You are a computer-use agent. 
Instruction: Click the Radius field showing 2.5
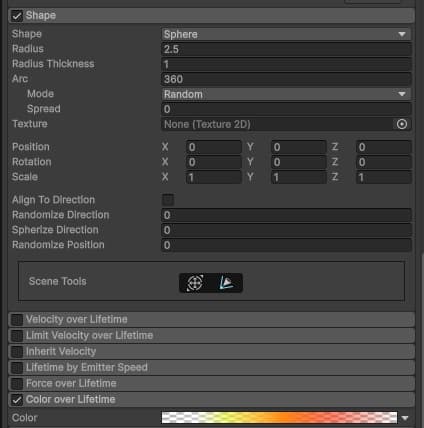pyautogui.click(x=286, y=49)
